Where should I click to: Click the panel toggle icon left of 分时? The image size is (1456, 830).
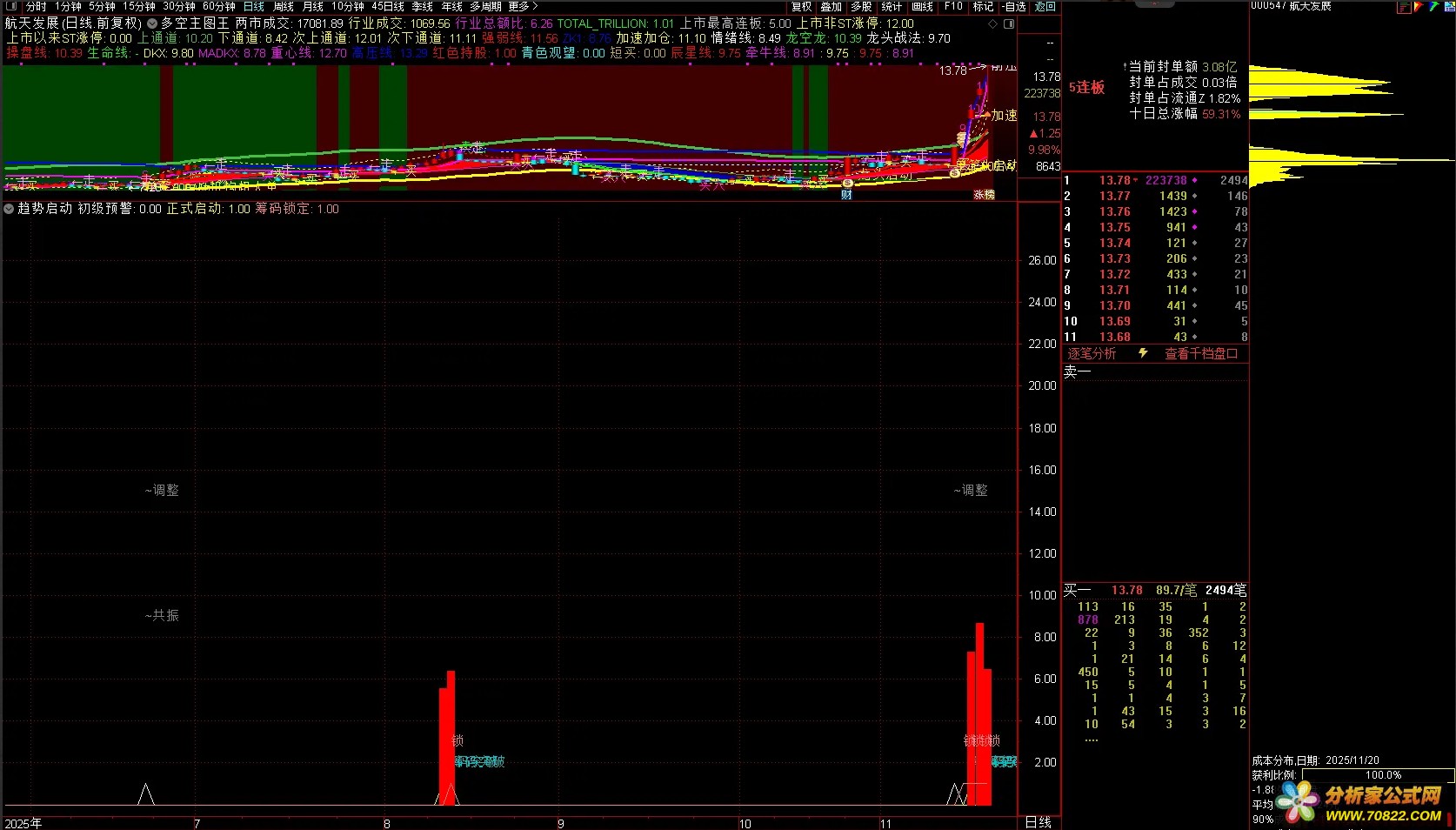(10, 6)
